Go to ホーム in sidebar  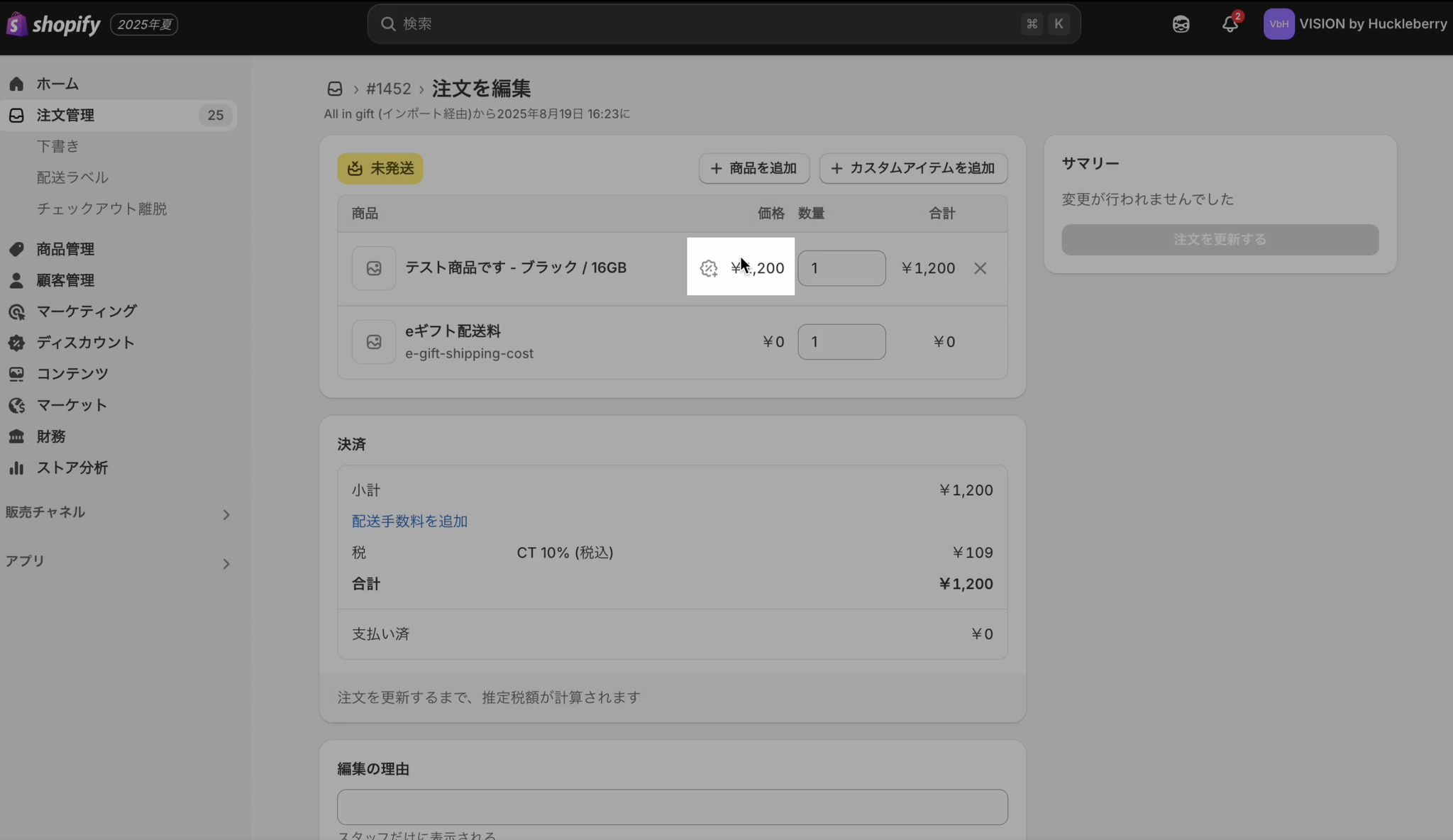57,84
